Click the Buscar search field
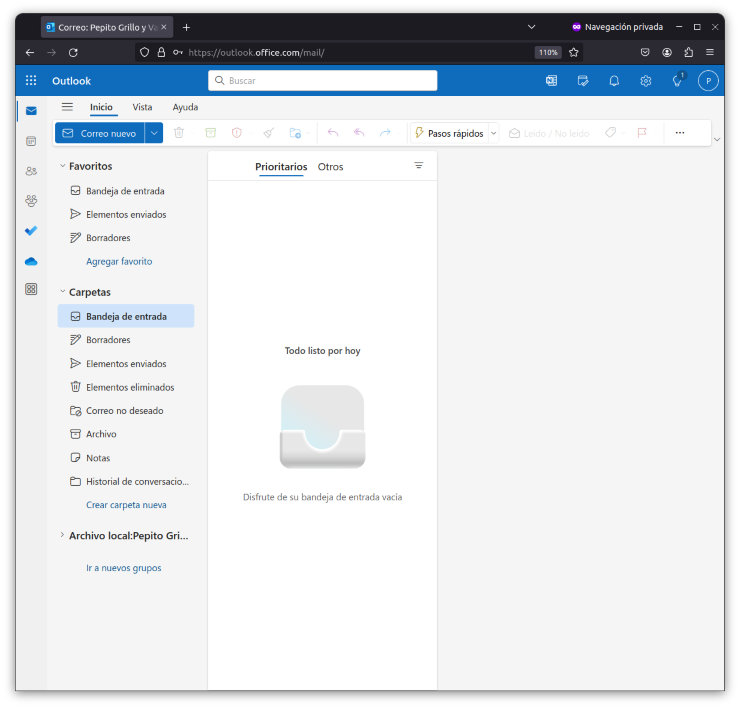 pyautogui.click(x=323, y=80)
